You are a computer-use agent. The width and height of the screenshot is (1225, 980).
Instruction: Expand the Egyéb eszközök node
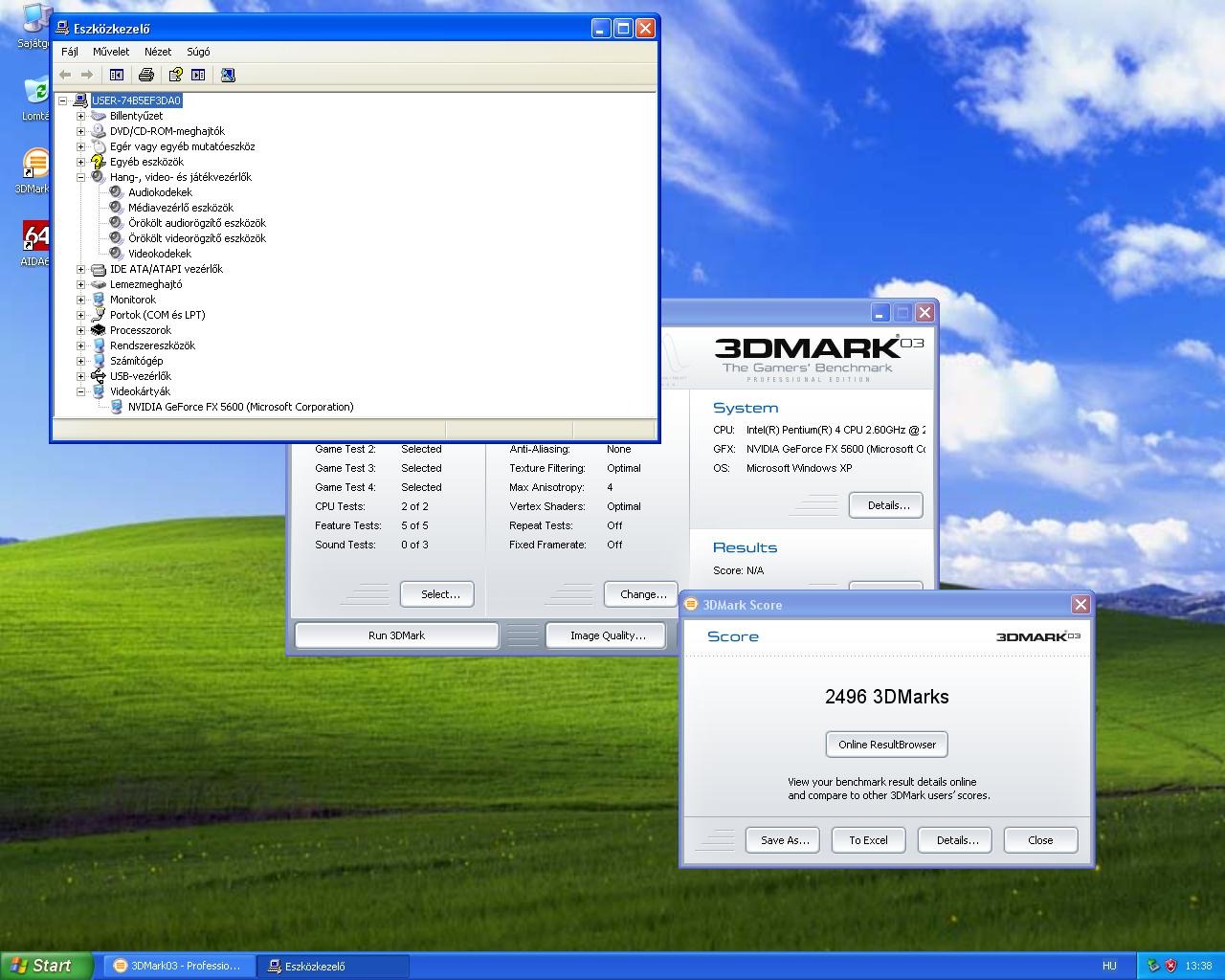(x=81, y=162)
